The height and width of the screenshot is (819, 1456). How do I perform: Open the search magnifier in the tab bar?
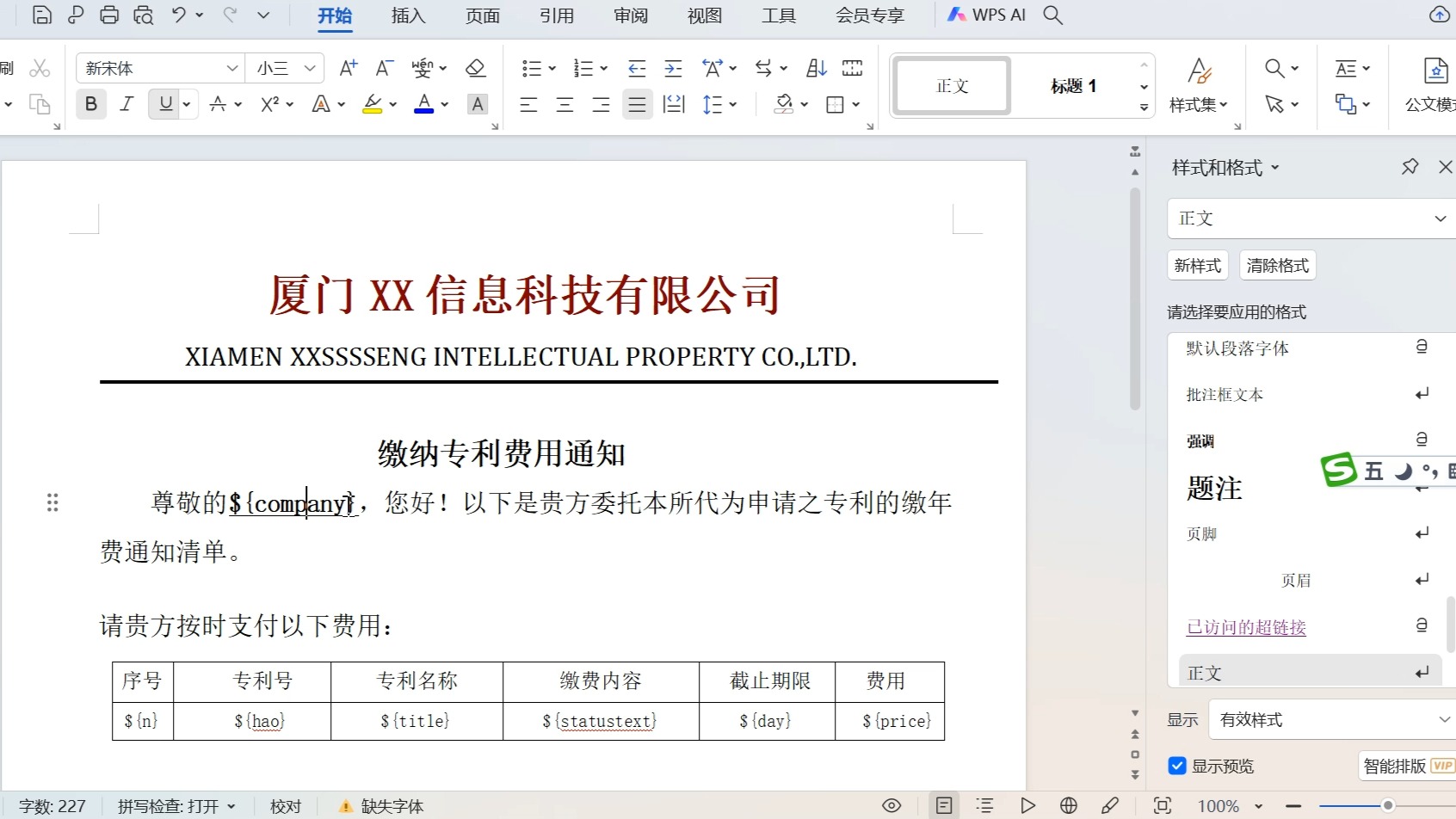click(1052, 15)
